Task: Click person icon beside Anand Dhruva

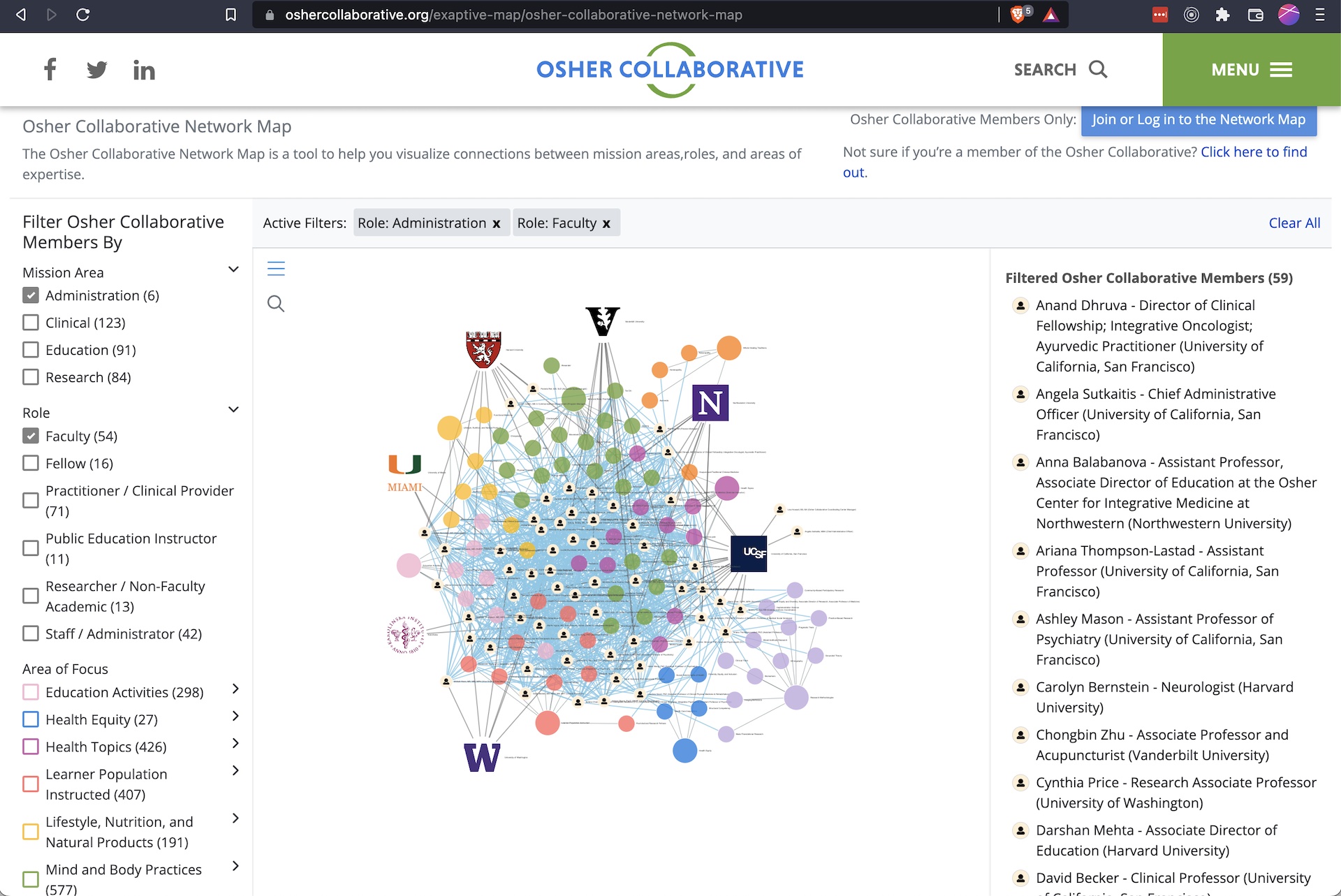Action: (1020, 305)
